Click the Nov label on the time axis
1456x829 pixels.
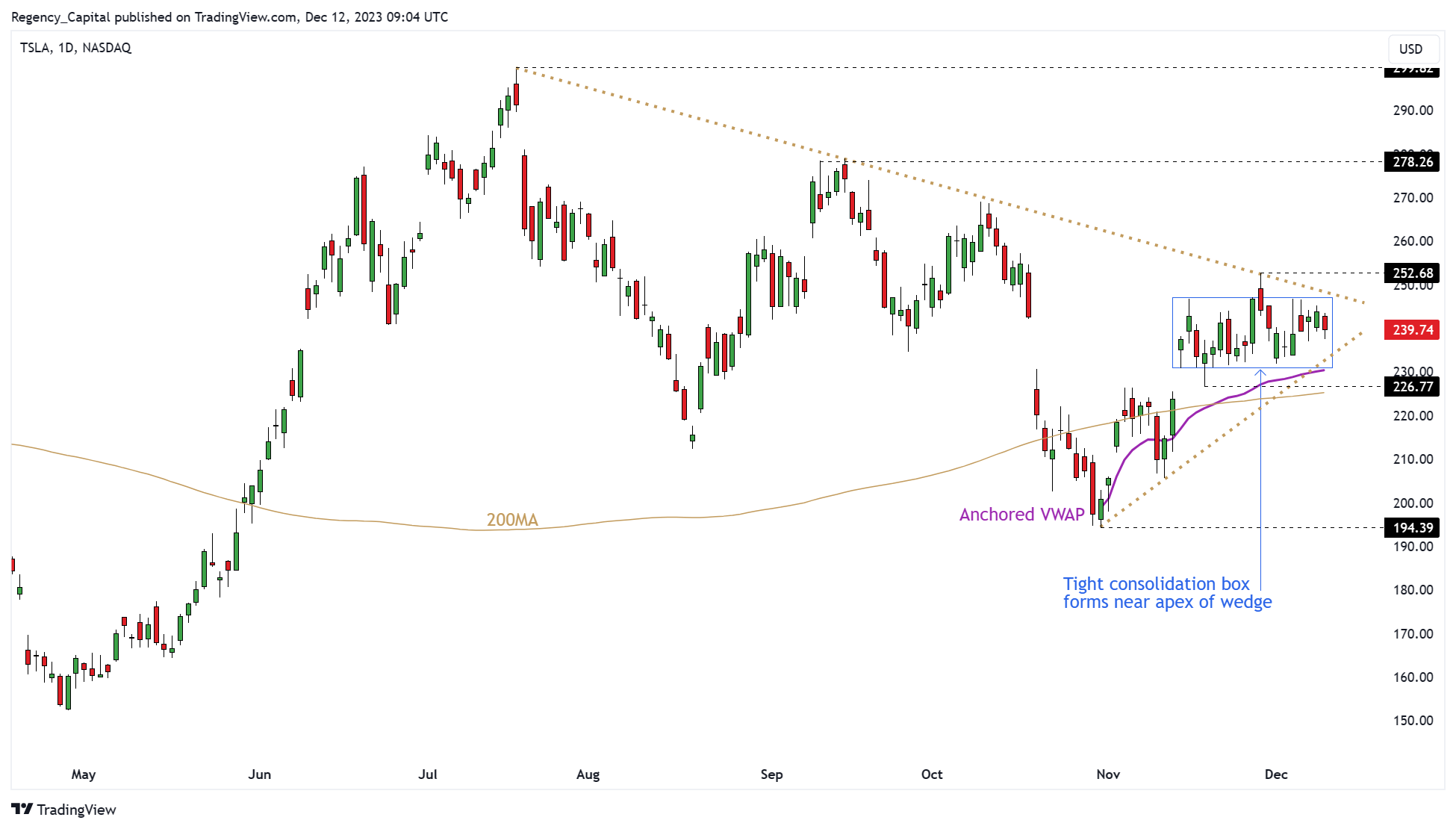pos(1108,774)
